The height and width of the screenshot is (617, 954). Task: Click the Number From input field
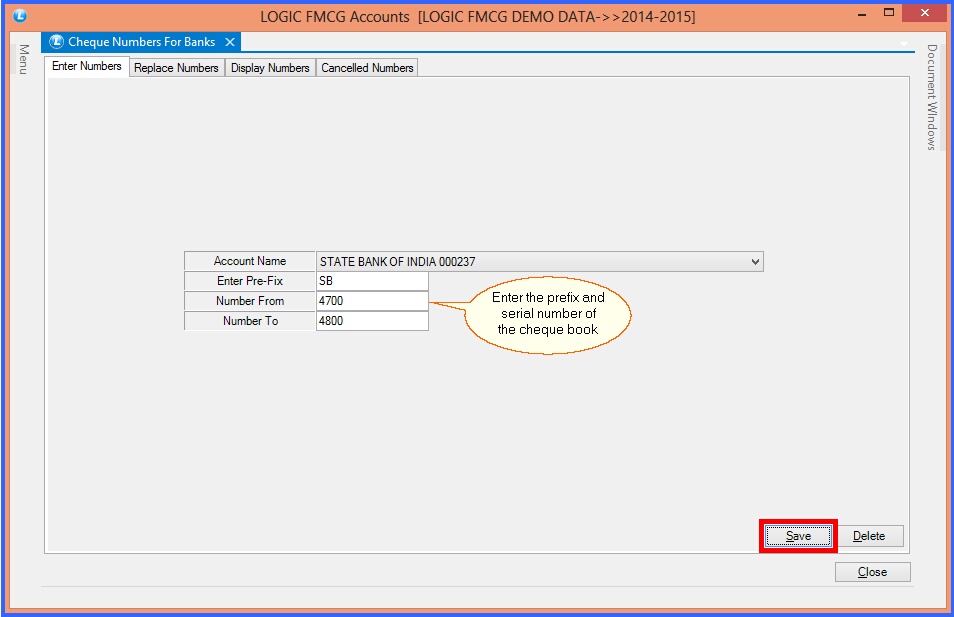tap(372, 301)
